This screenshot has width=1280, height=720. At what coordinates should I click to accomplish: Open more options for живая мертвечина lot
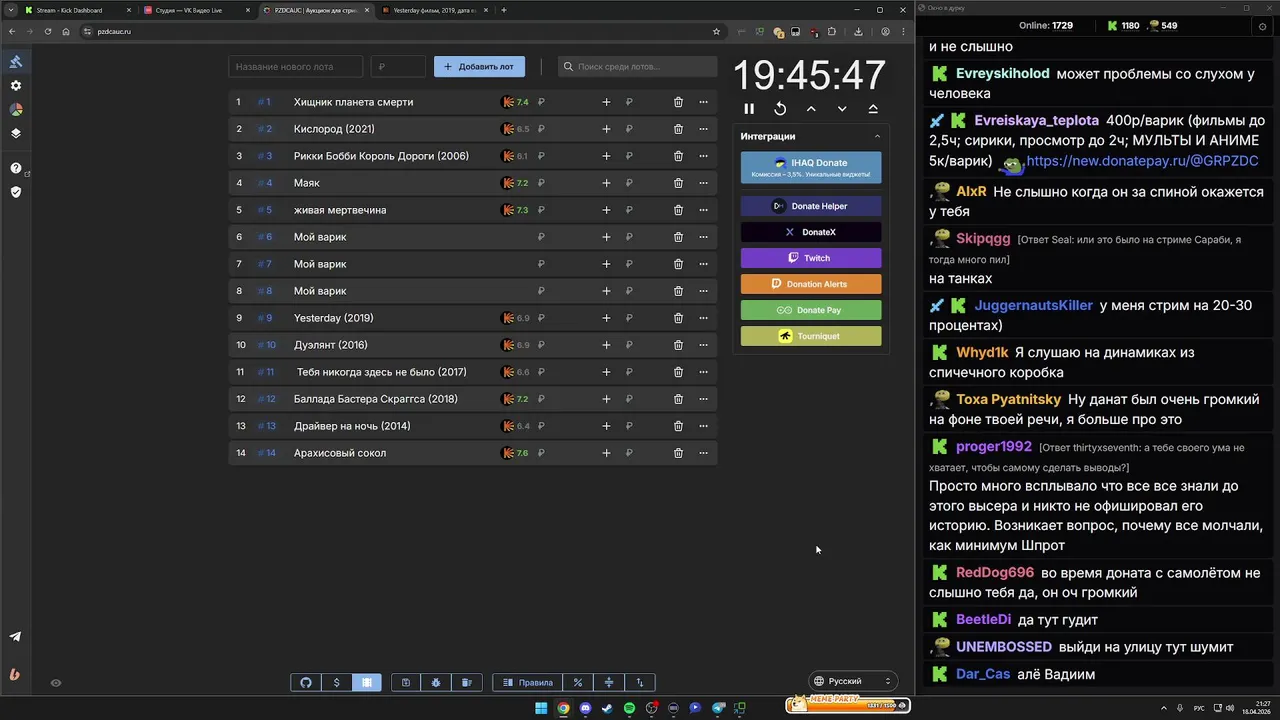703,210
